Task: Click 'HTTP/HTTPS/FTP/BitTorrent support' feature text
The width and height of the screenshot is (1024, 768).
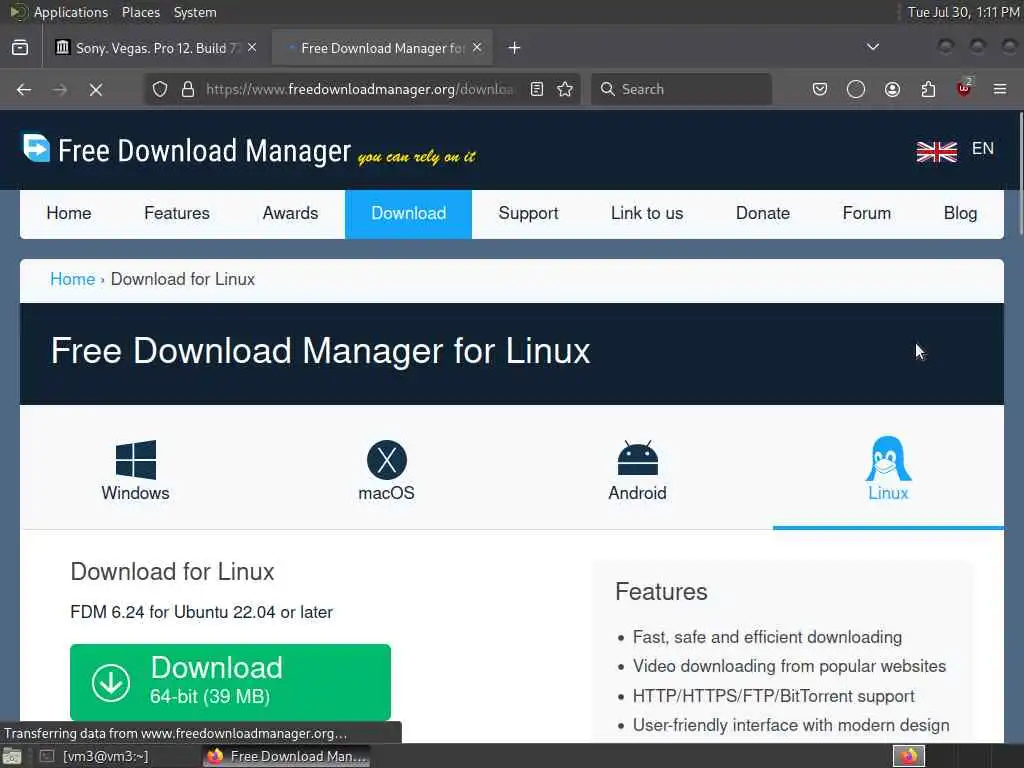Action: [x=774, y=696]
